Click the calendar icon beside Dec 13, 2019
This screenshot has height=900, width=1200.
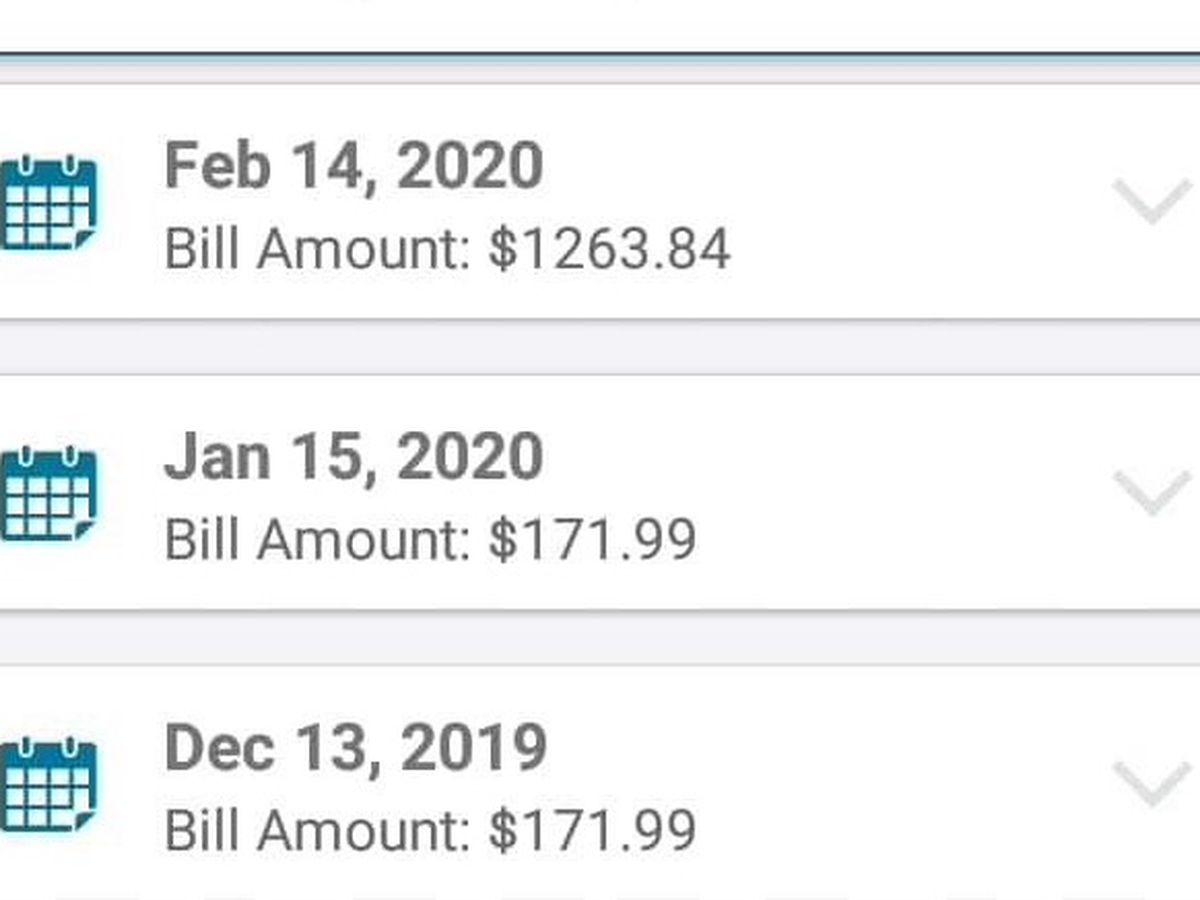pyautogui.click(x=48, y=785)
